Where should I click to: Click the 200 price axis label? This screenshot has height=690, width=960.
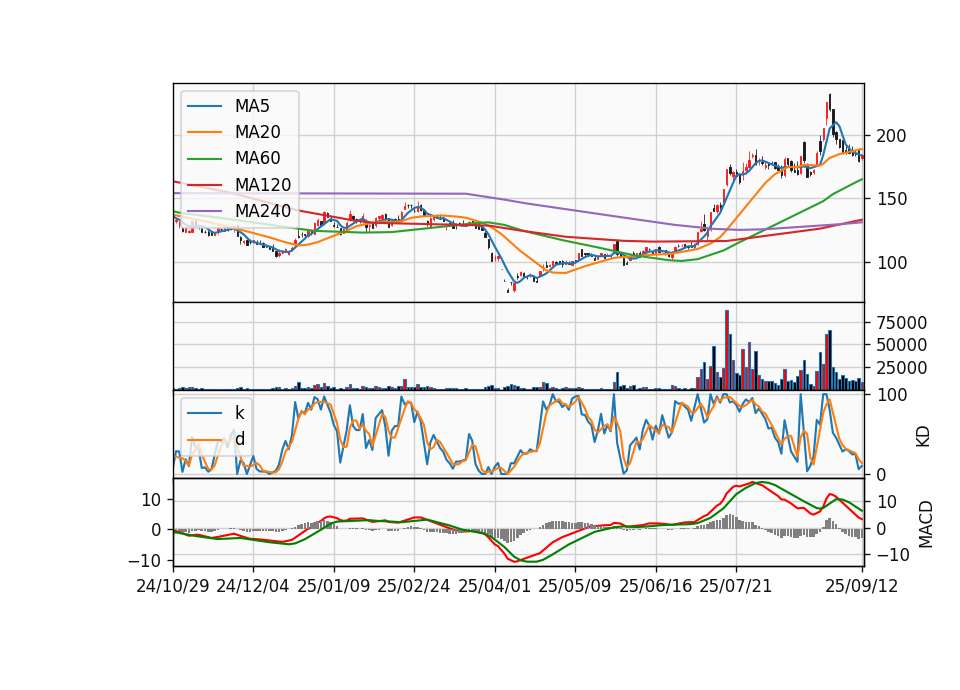point(891,136)
